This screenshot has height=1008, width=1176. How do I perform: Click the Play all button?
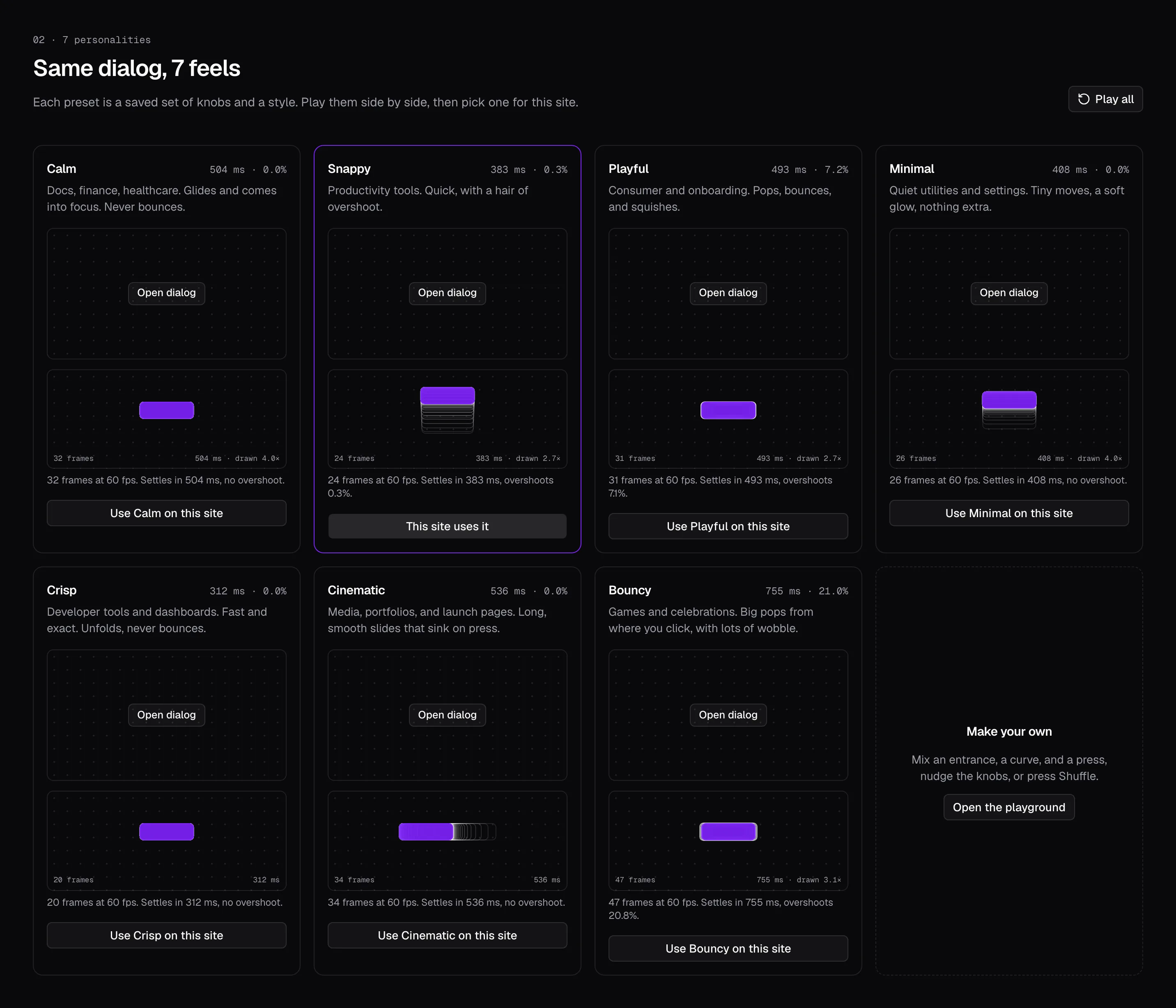[1105, 99]
